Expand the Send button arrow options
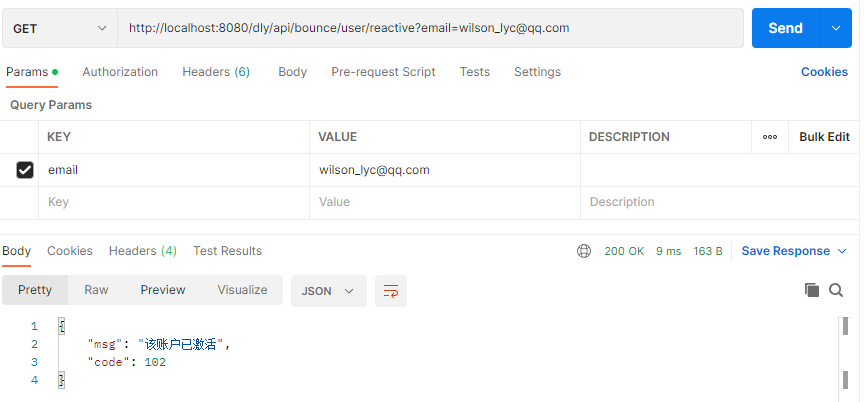 (836, 28)
